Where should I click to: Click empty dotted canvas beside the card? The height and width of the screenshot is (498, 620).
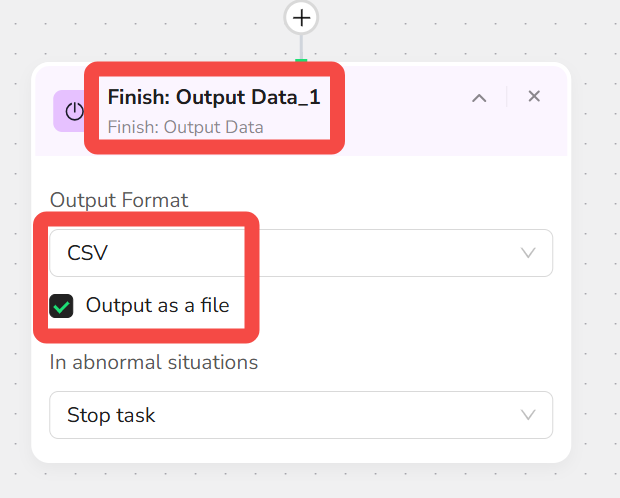[x=595, y=277]
